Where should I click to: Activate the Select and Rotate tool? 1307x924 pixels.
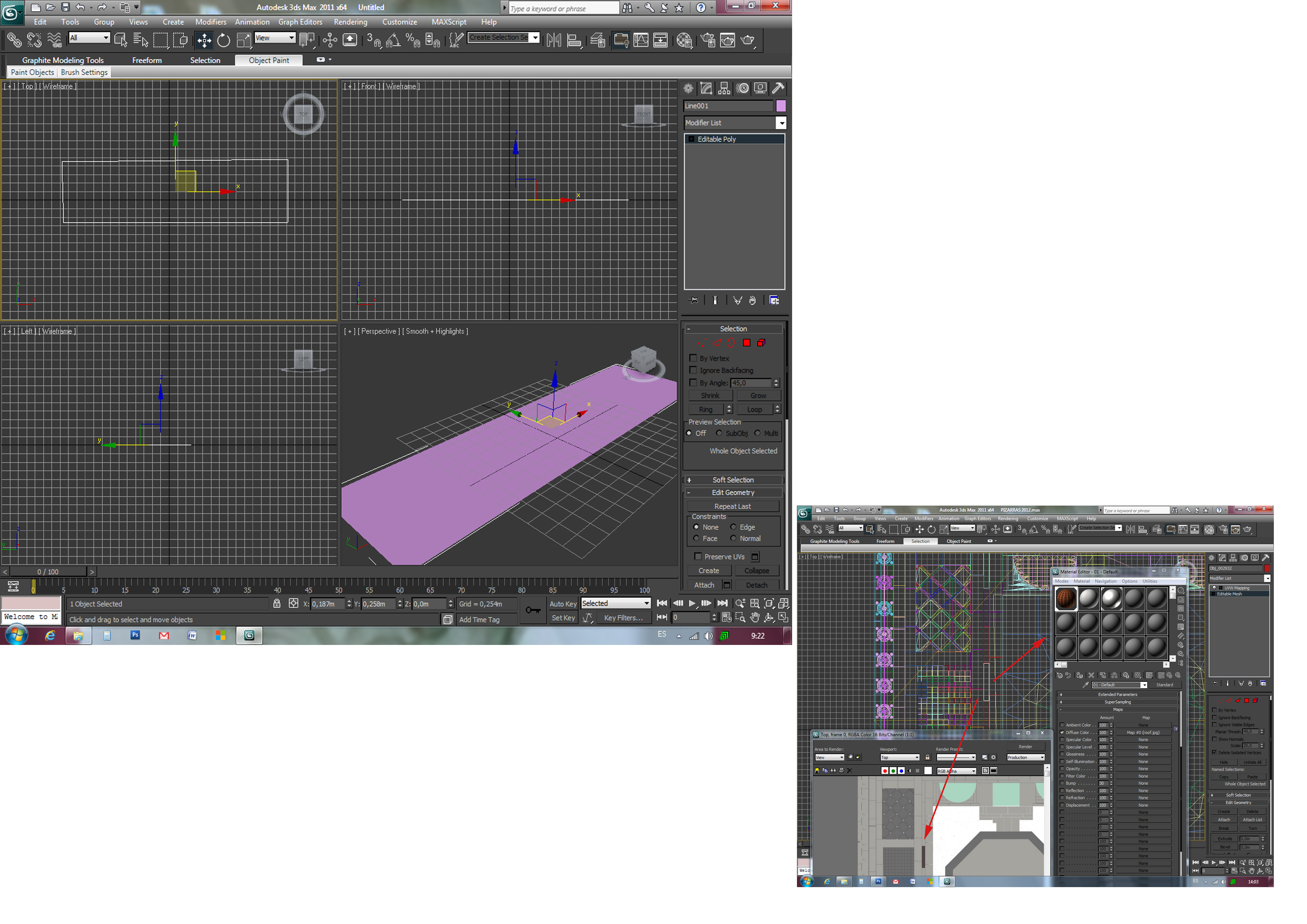point(224,40)
